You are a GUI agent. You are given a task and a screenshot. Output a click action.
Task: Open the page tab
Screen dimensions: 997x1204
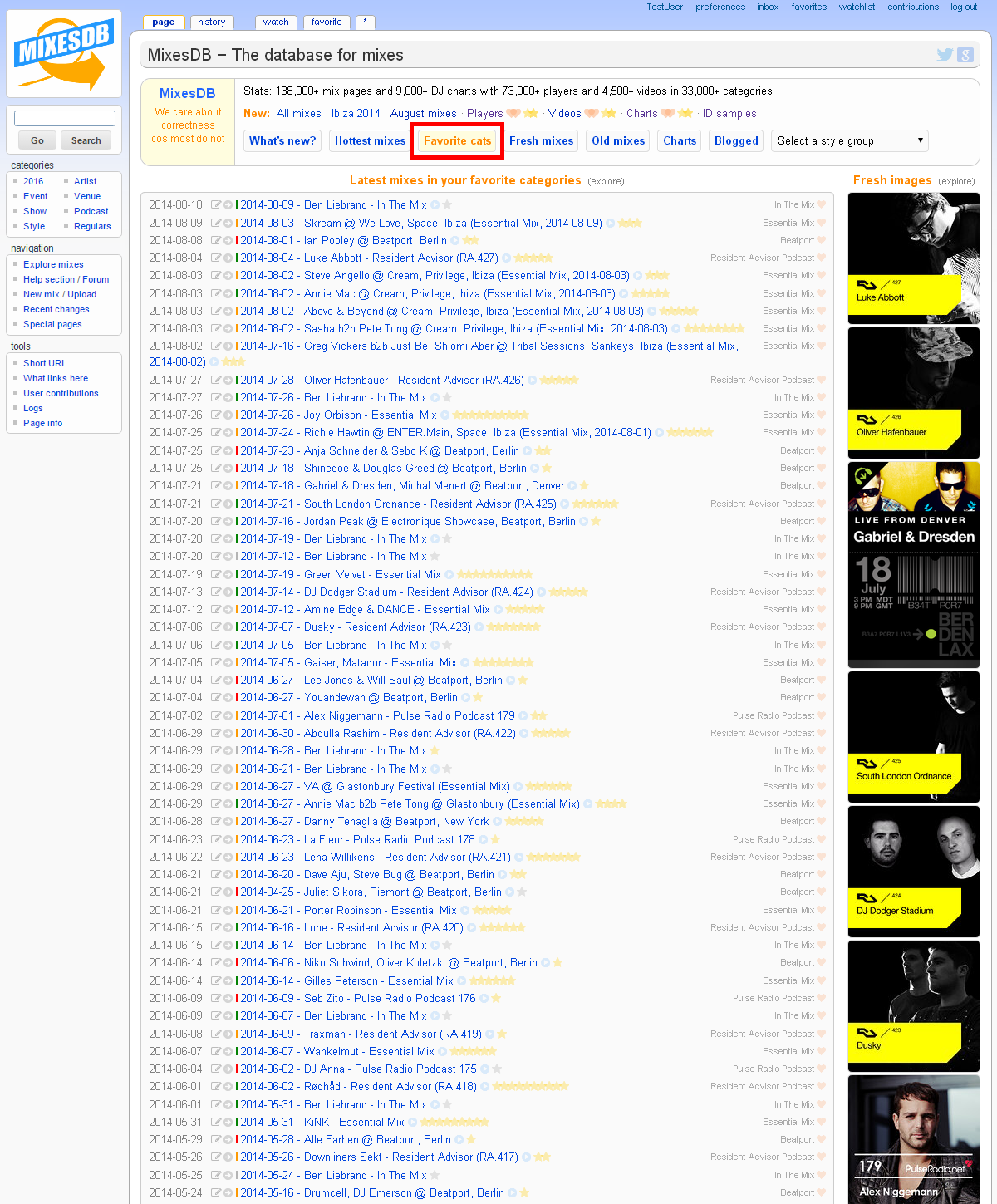164,22
